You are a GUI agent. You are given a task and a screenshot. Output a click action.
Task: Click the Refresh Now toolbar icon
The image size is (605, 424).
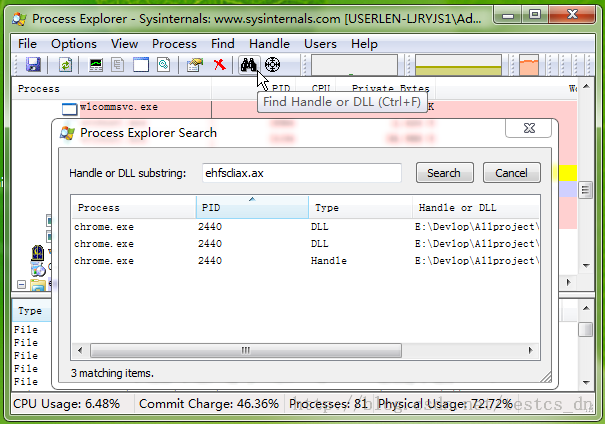coord(65,64)
